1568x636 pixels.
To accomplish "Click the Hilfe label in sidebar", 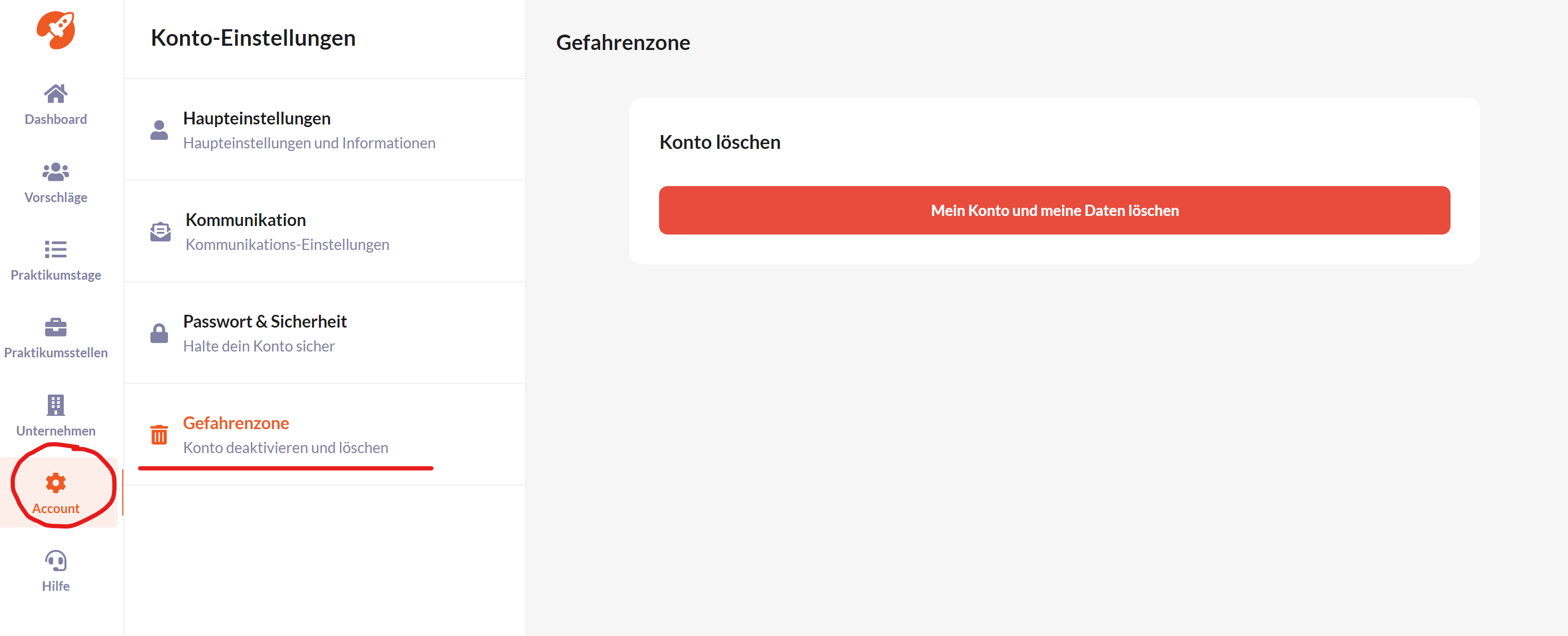I will (55, 586).
